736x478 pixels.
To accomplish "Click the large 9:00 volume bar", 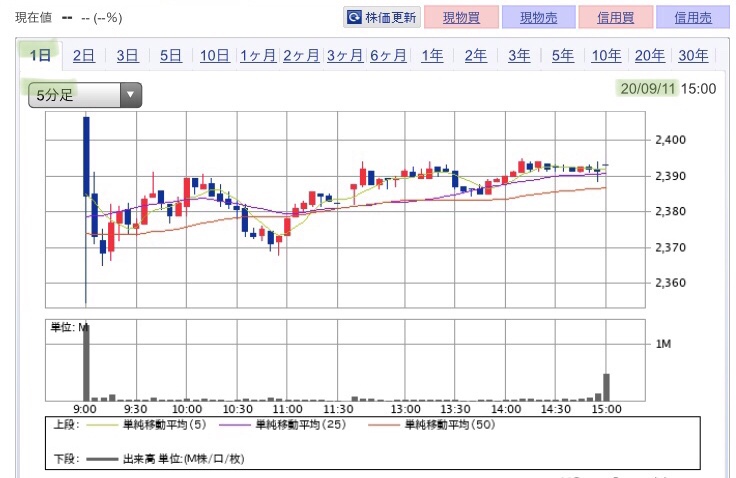I will (x=86, y=362).
